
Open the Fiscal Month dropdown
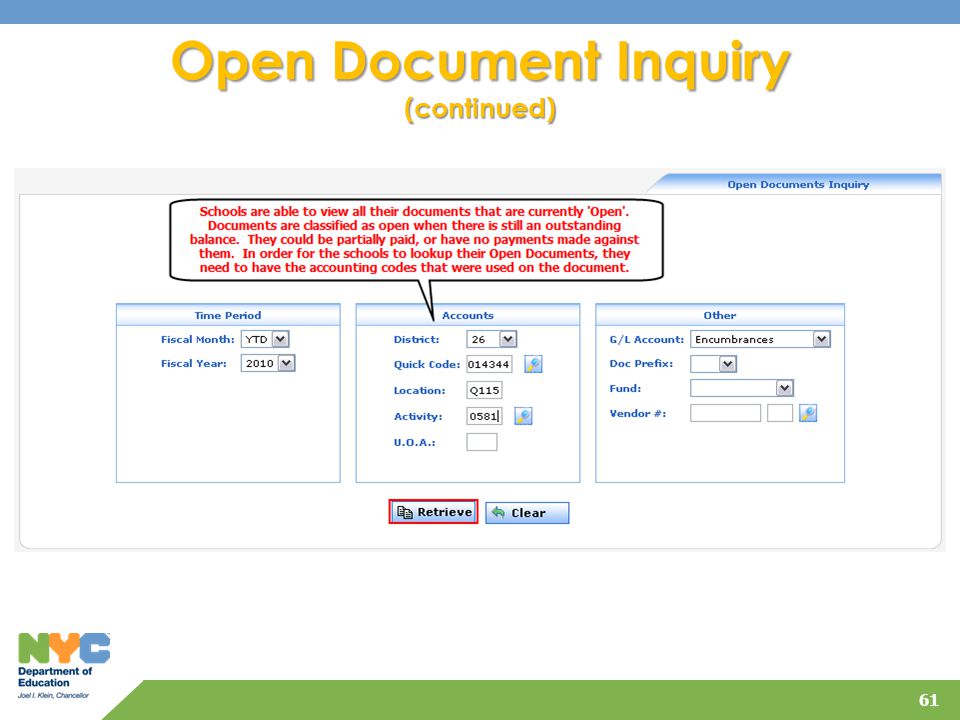[265, 339]
